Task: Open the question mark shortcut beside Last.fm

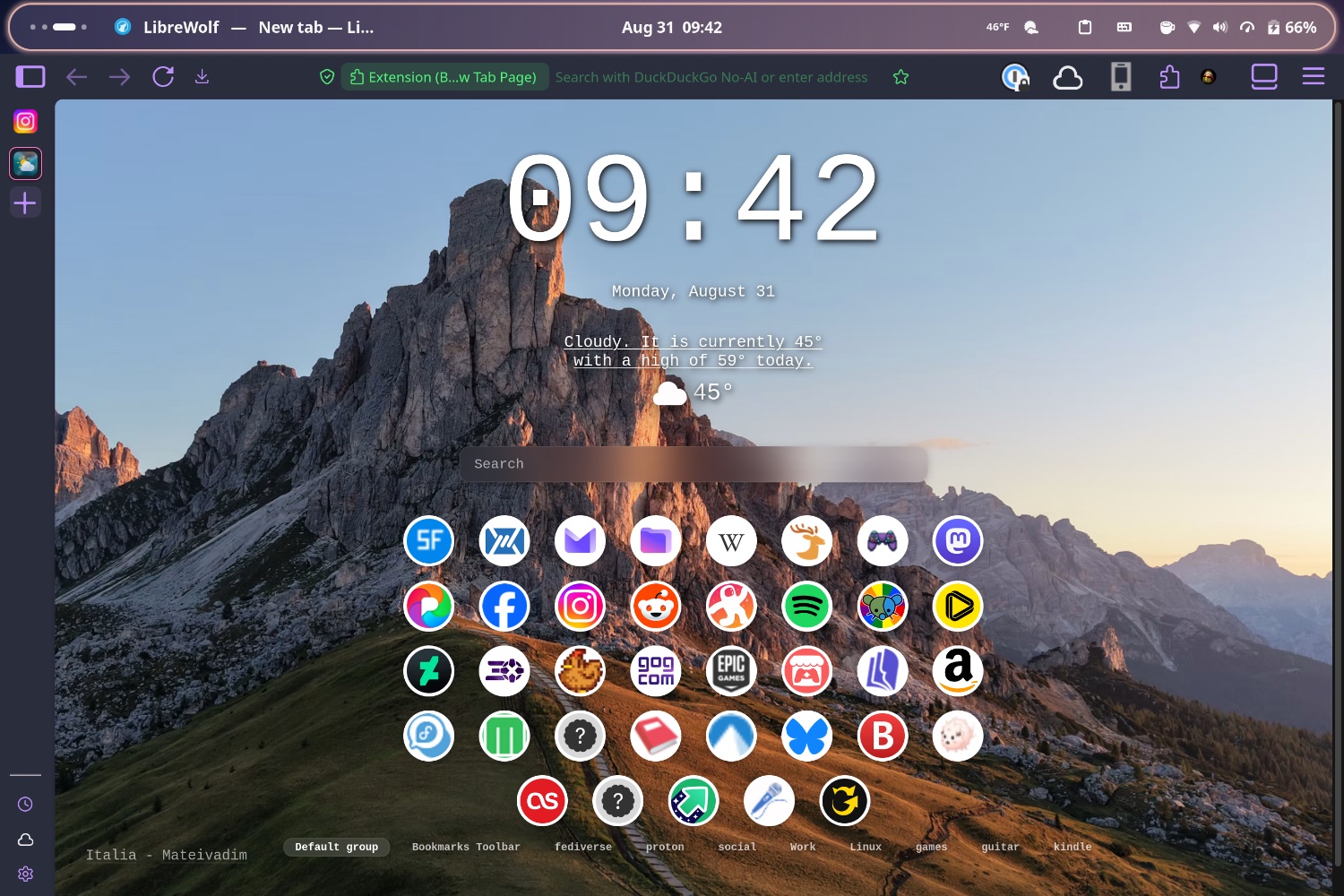Action: 617,801
